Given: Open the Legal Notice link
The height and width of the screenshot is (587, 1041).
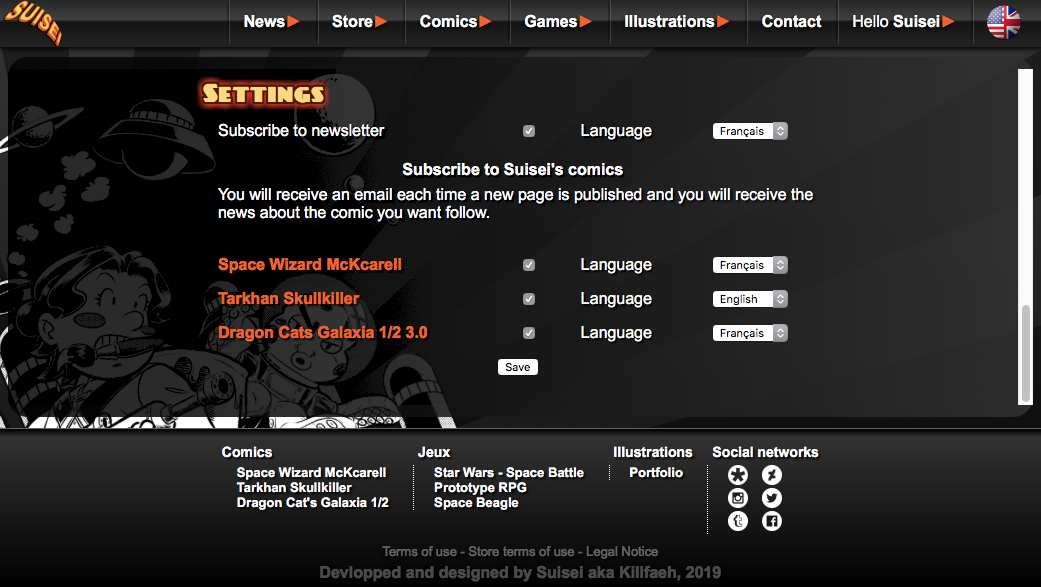Looking at the screenshot, I should pos(622,551).
